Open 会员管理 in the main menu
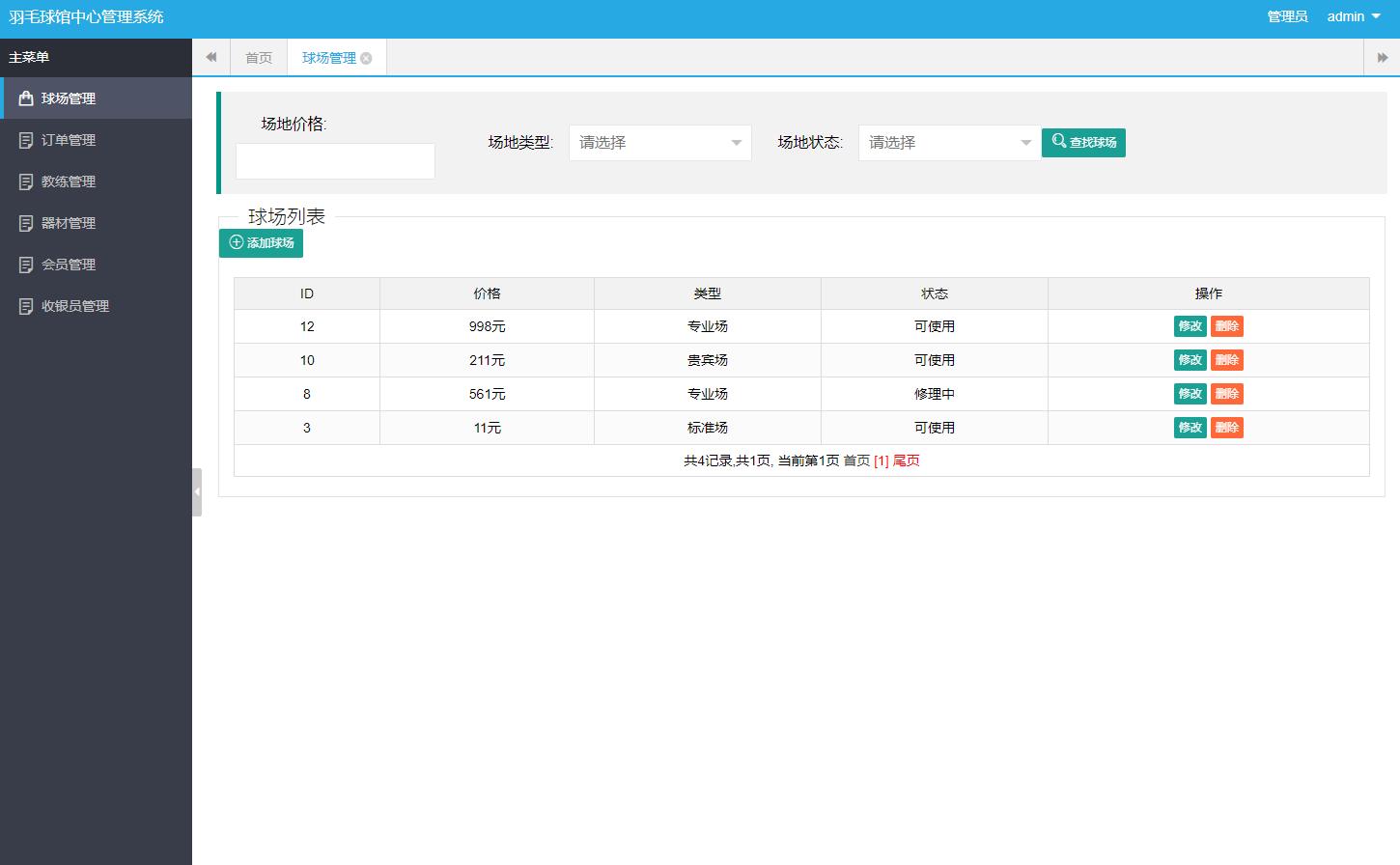Screen dimensions: 1400x865 click(x=69, y=265)
